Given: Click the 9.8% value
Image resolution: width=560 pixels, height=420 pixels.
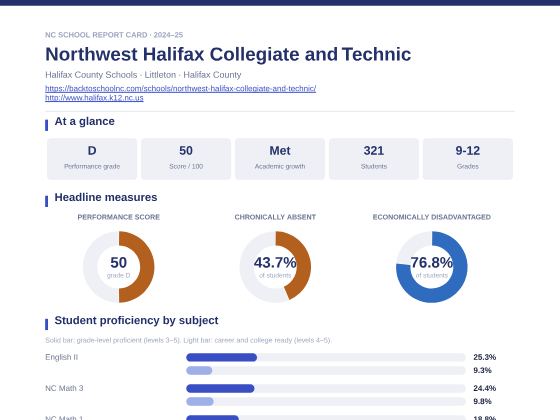Looking at the screenshot, I should [x=482, y=401].
